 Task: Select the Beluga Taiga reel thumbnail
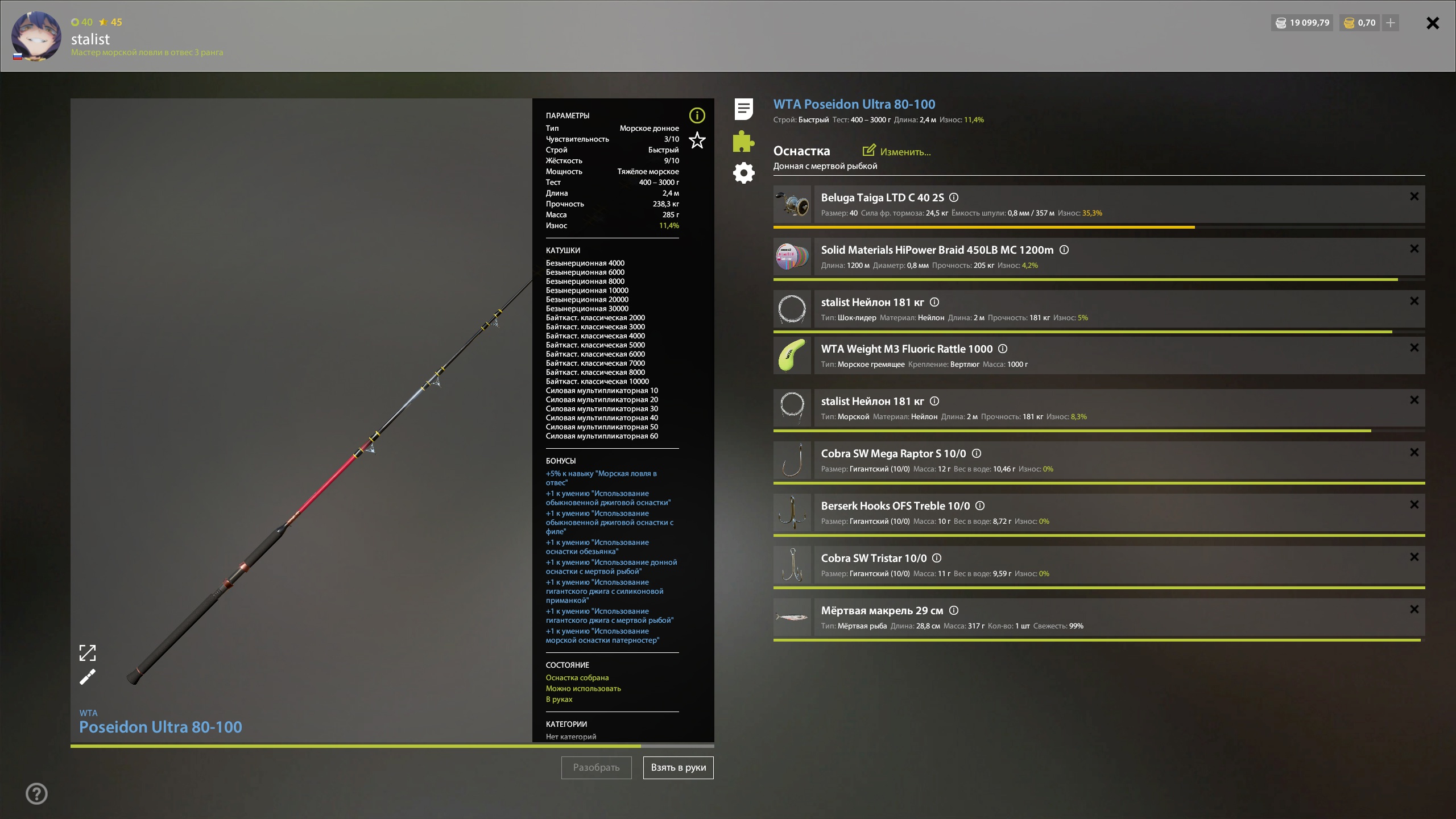pyautogui.click(x=792, y=204)
